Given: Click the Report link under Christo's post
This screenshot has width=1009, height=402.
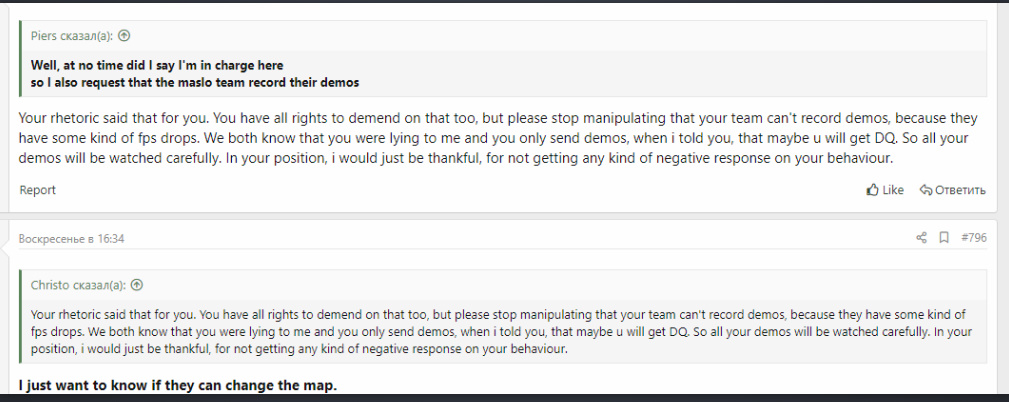Looking at the screenshot, I should 37,190.
